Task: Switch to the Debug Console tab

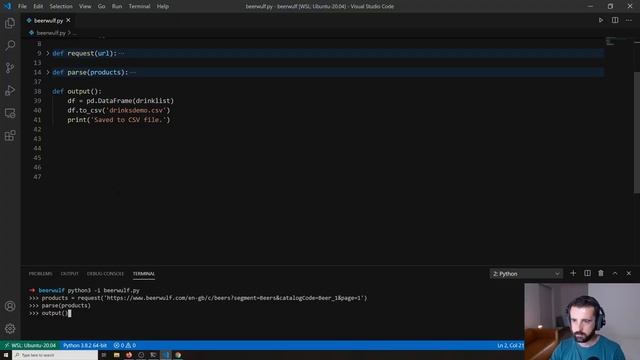Action: click(x=105, y=273)
